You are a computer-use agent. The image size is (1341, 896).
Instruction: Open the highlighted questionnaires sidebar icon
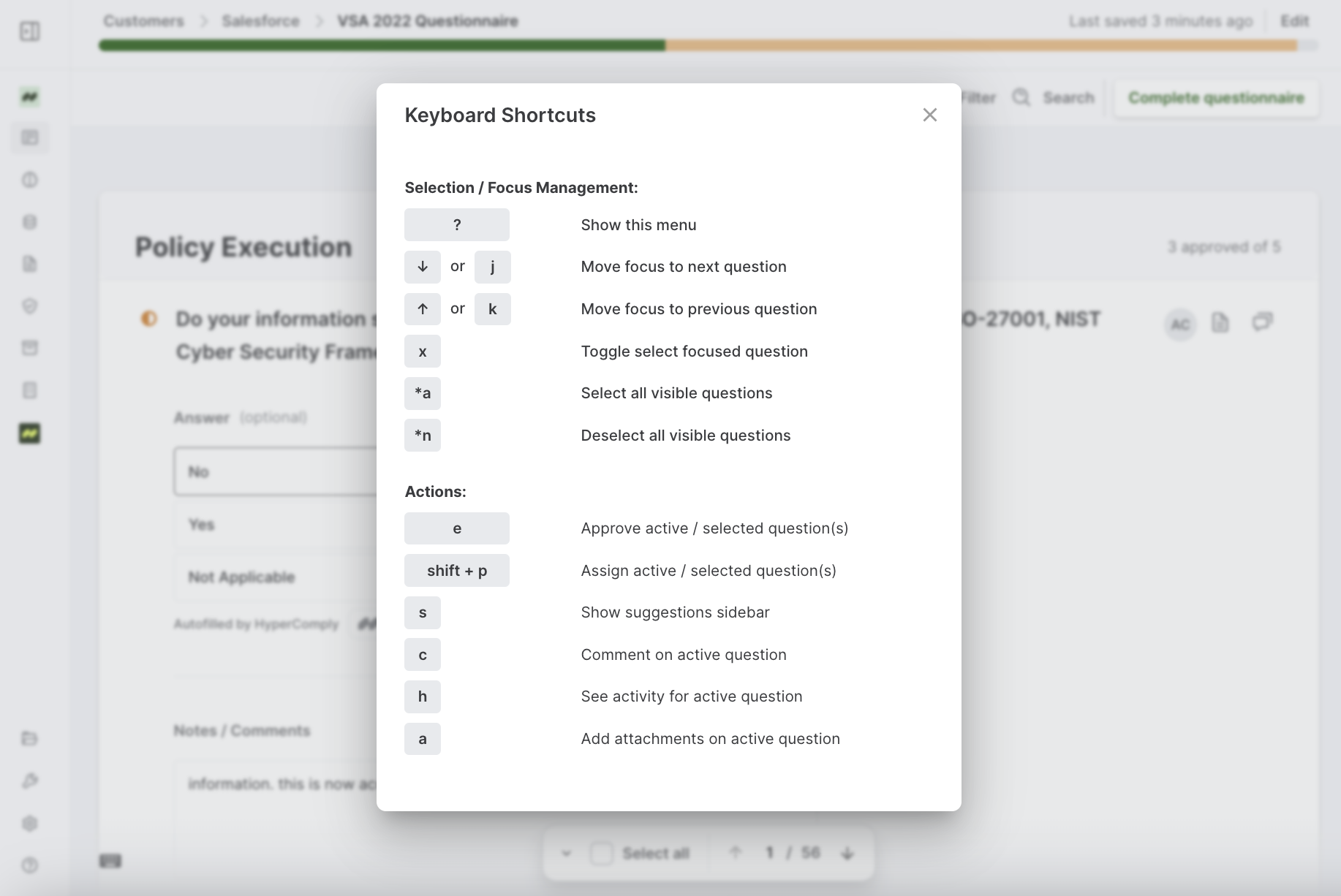[x=30, y=137]
